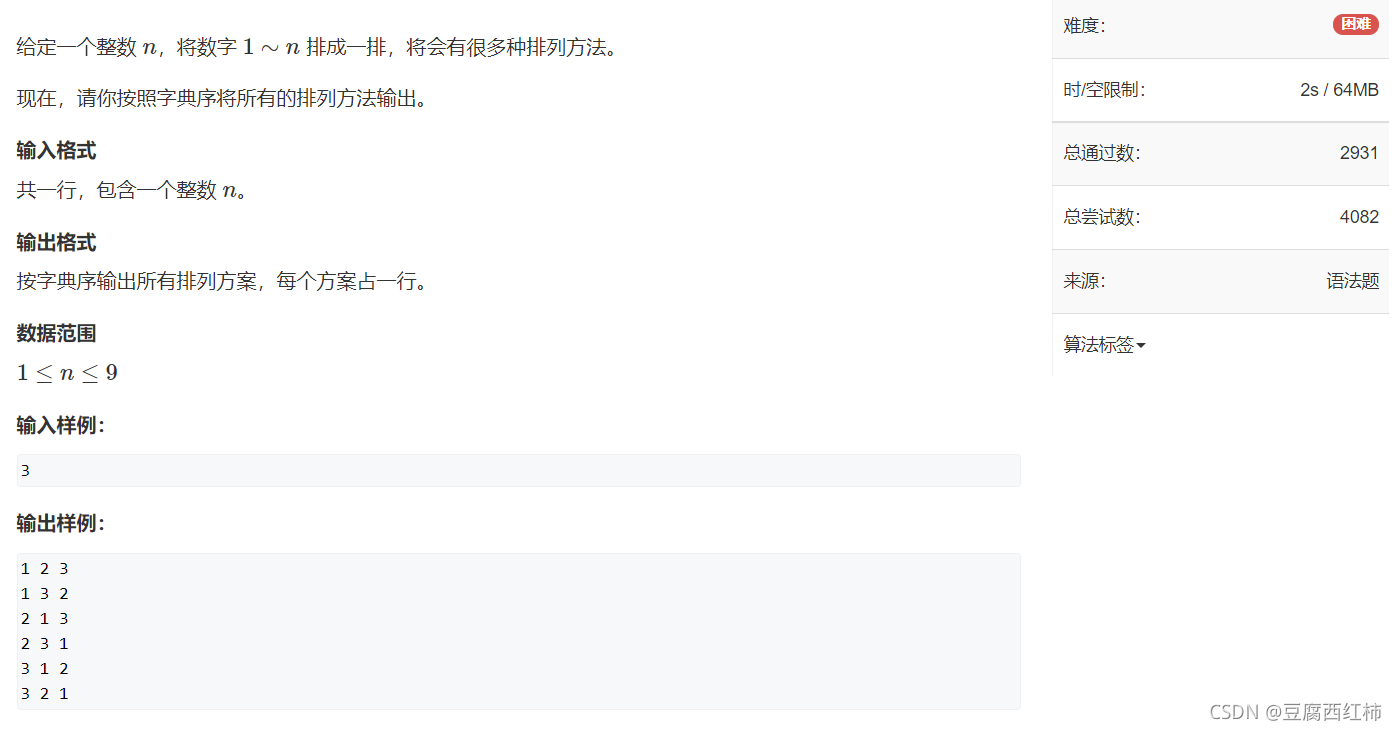Expand the 算法标签 dropdown arrow
Viewport: 1396px width, 730px height.
(1141, 346)
